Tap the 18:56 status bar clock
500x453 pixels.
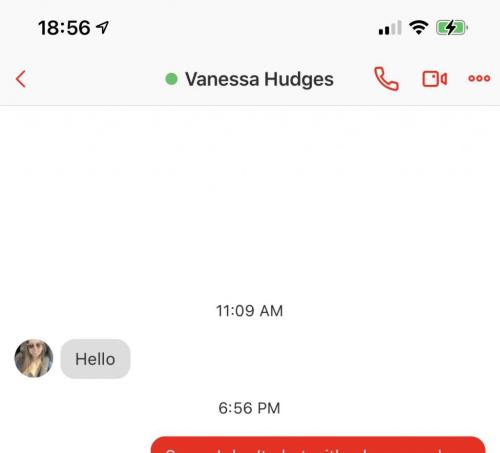pyautogui.click(x=64, y=28)
